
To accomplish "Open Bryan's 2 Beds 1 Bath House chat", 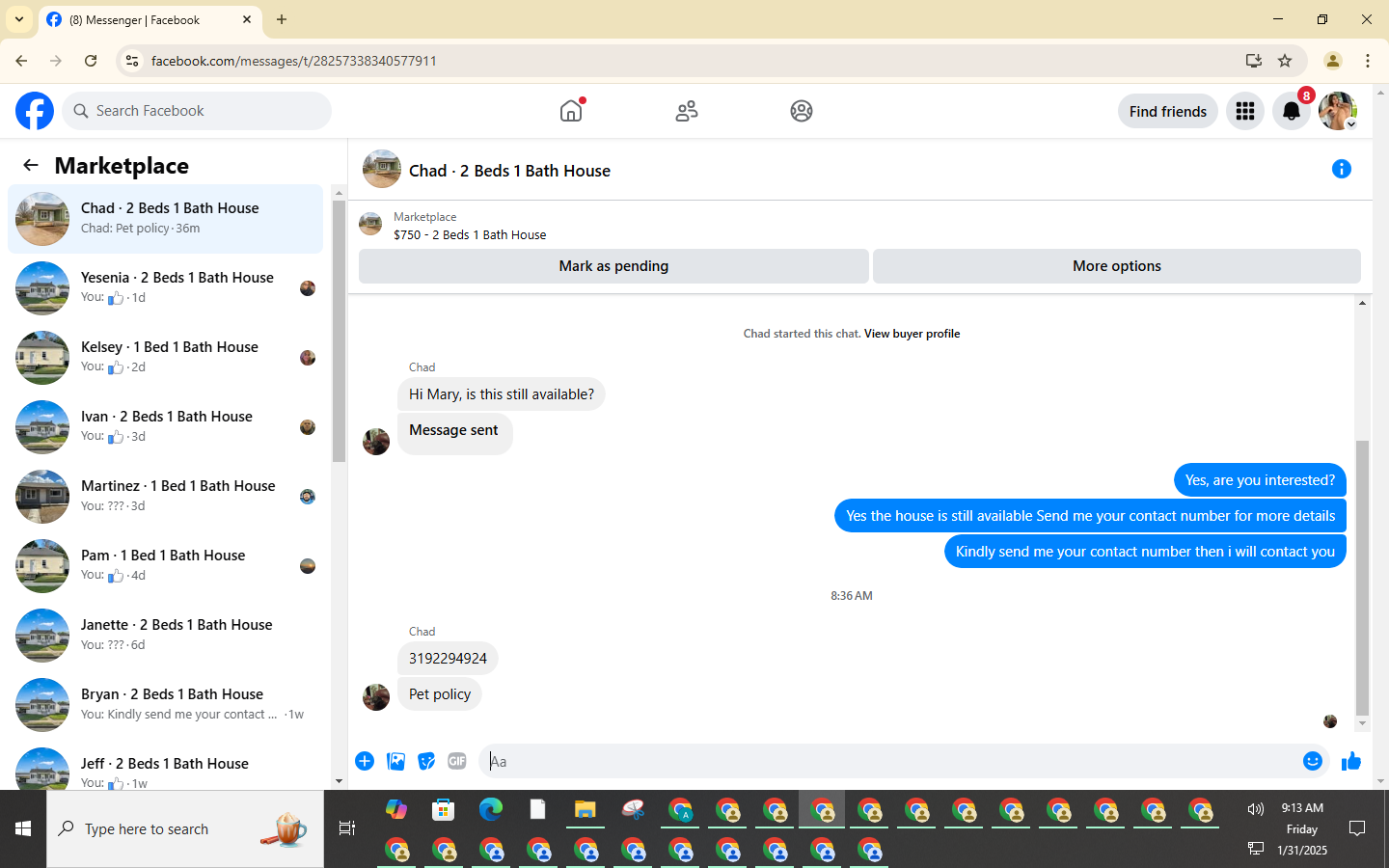I will [x=165, y=705].
